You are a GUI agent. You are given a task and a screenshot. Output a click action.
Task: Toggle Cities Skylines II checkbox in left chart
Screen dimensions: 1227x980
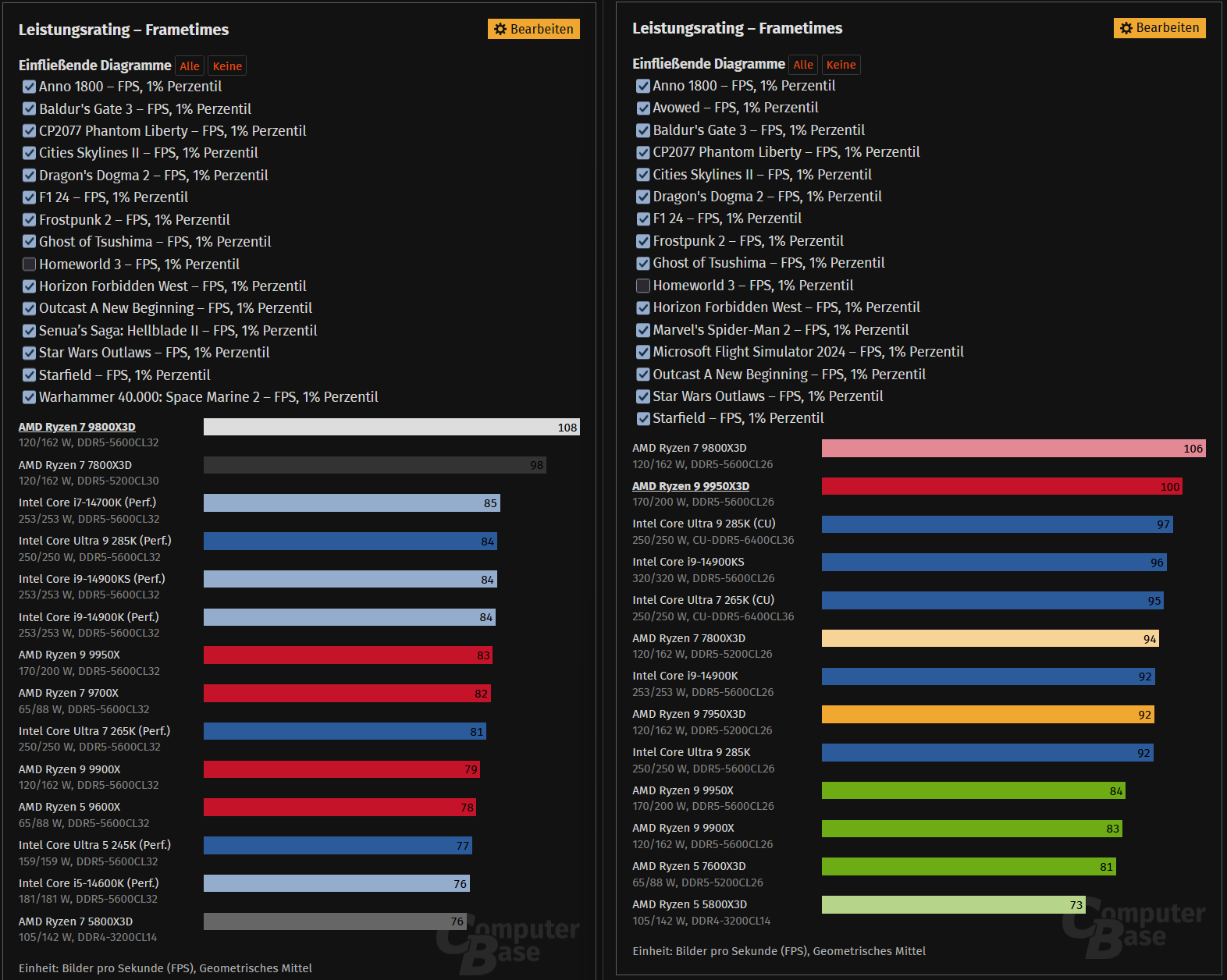coord(30,153)
